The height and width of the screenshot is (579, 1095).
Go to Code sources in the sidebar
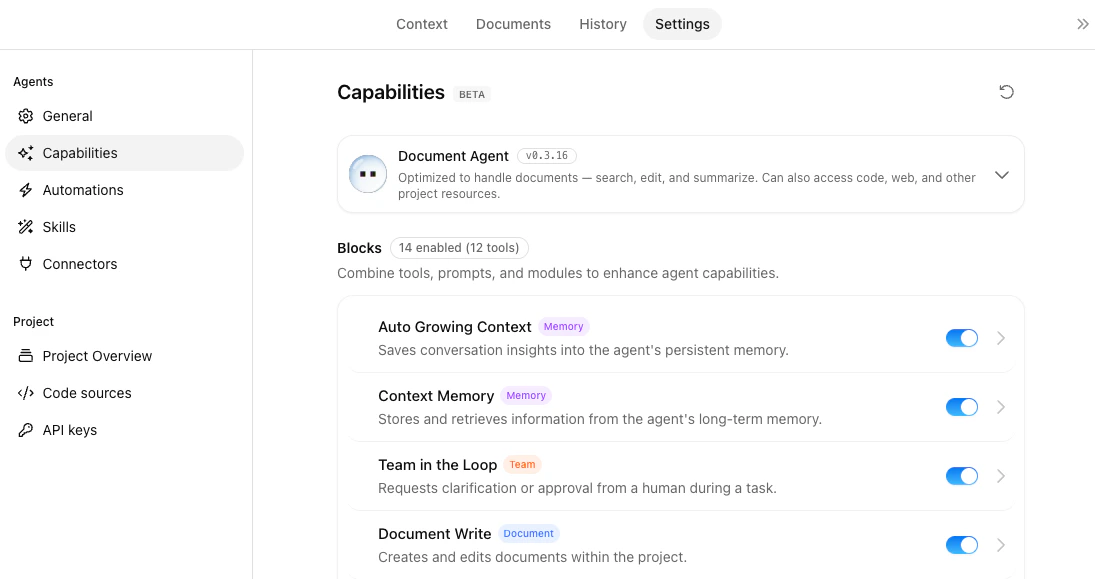pyautogui.click(x=124, y=393)
